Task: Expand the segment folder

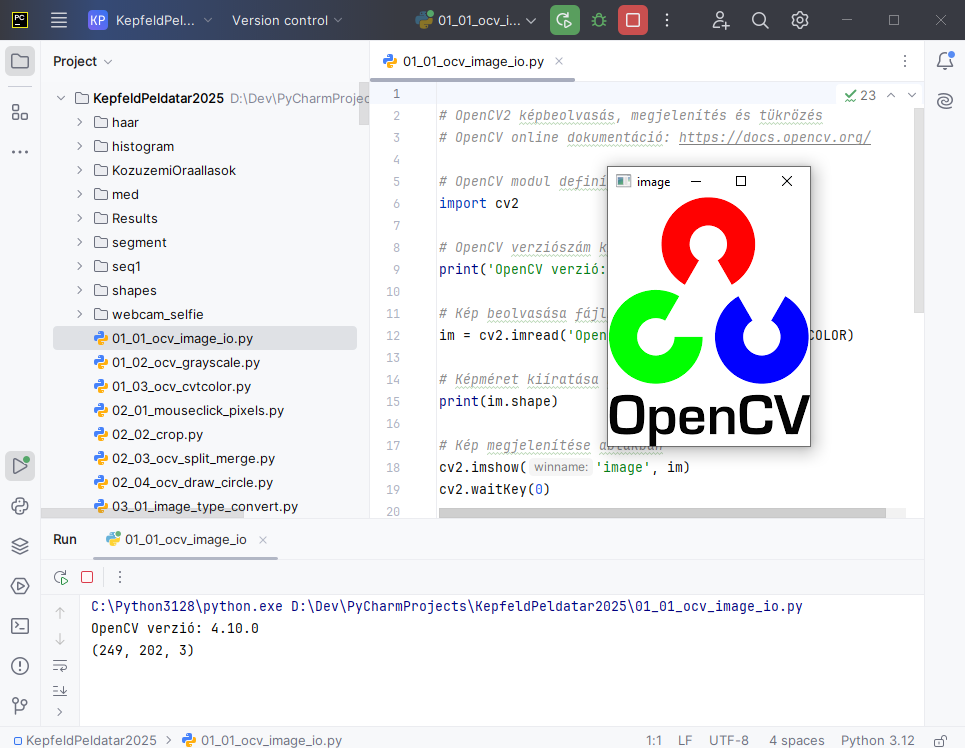Action: 79,242
